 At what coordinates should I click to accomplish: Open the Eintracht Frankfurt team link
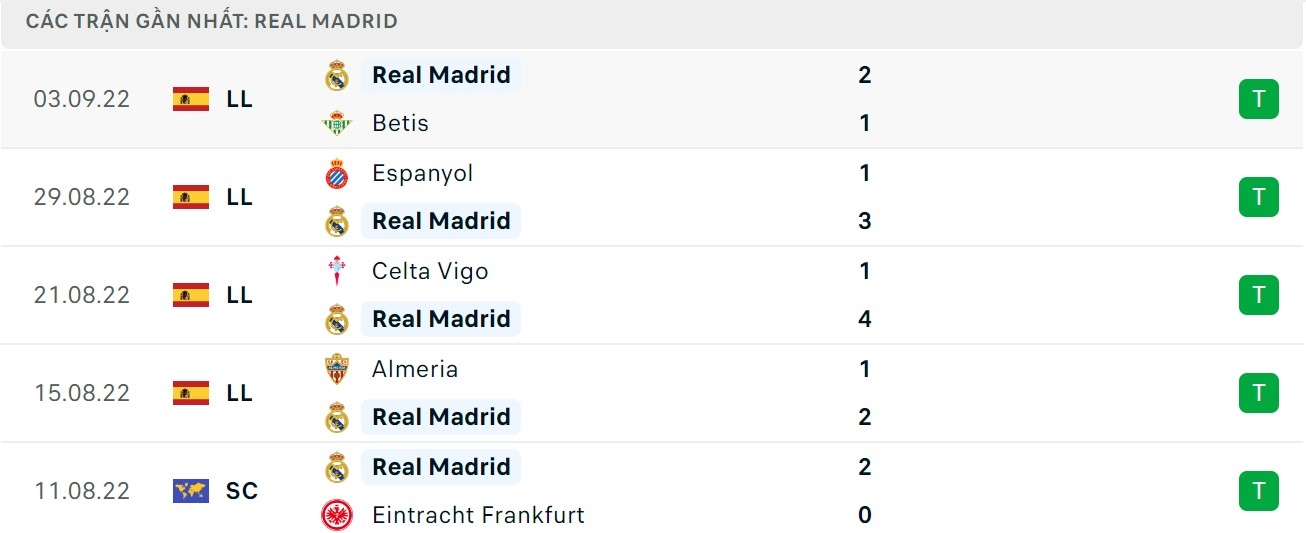click(x=478, y=515)
